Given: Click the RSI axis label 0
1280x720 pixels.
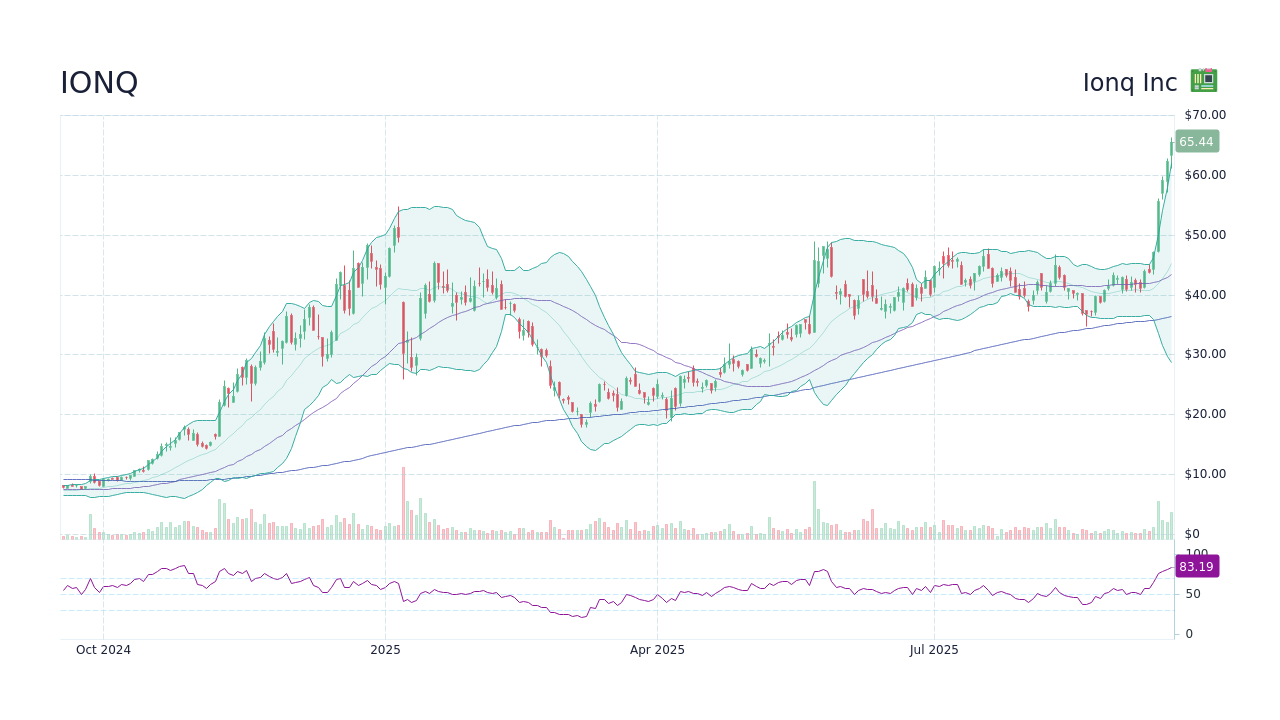Looking at the screenshot, I should point(1189,634).
